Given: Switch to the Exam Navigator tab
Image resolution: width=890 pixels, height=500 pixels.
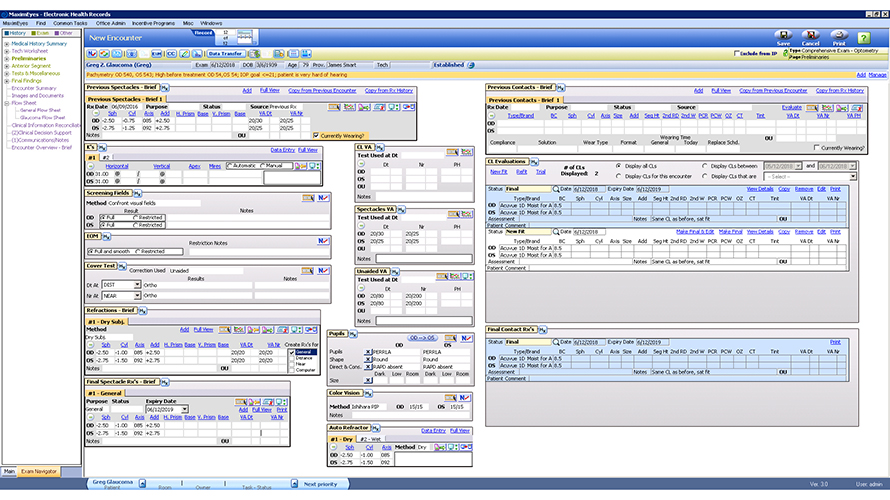Looking at the screenshot, I should tap(38, 470).
